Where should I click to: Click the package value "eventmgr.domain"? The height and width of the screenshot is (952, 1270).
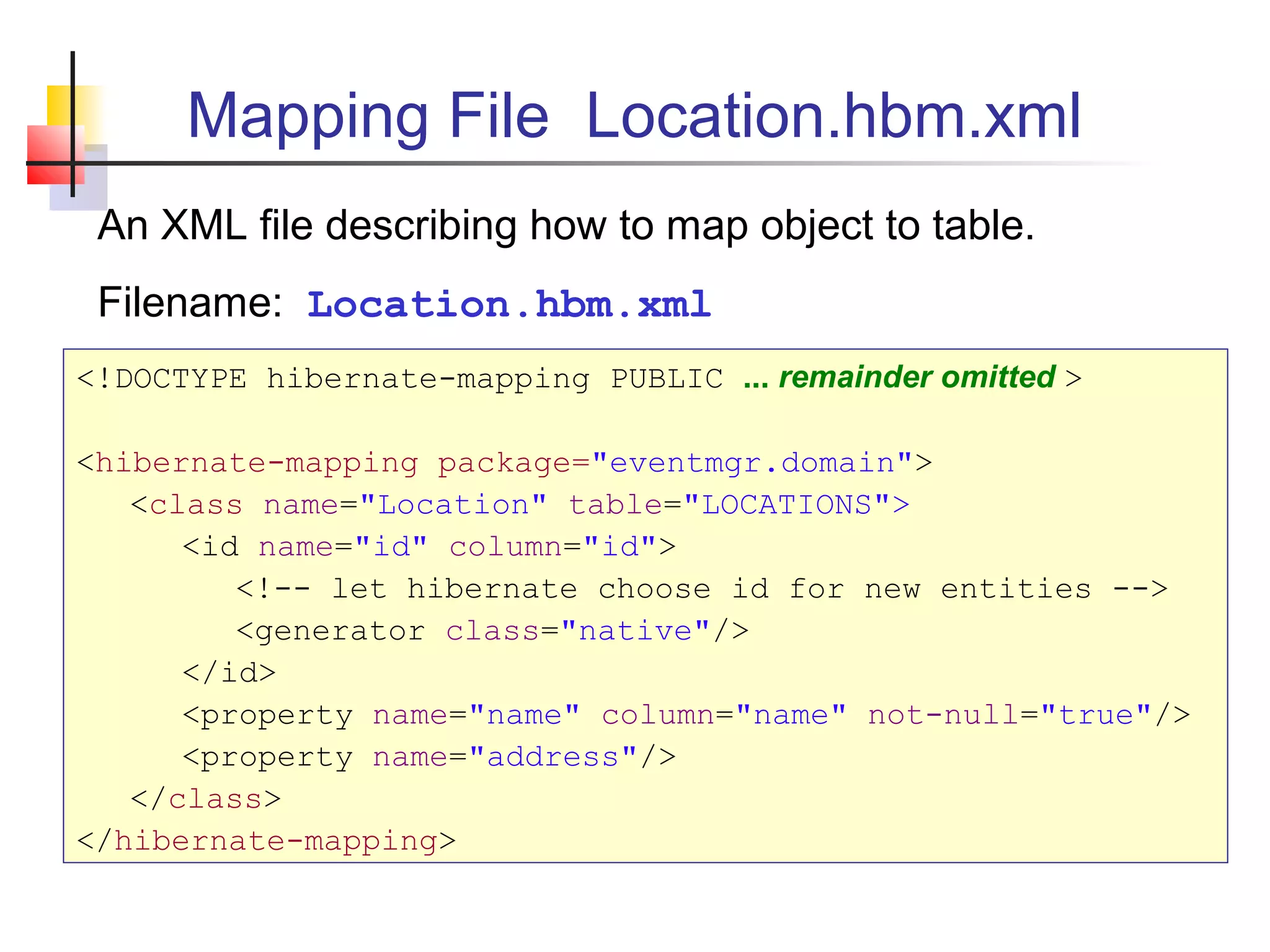tap(752, 463)
